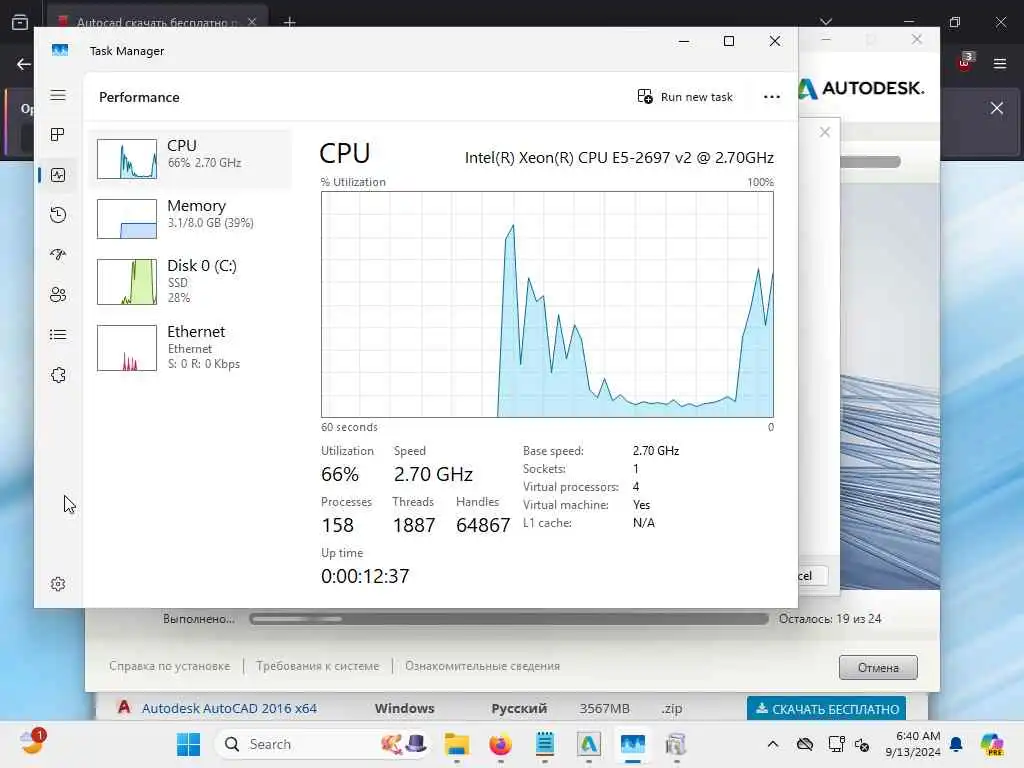The image size is (1024, 768).
Task: Open the Processes page icon in sidebar
Action: [x=58, y=135]
